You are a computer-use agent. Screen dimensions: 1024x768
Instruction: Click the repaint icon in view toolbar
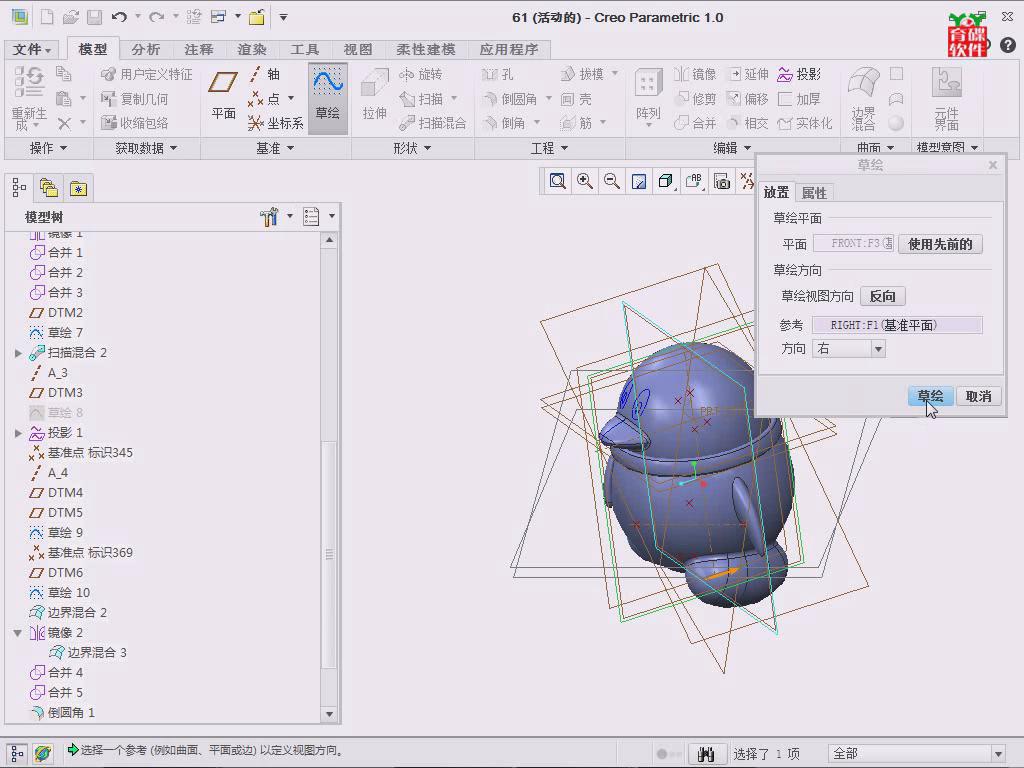[x=639, y=182]
